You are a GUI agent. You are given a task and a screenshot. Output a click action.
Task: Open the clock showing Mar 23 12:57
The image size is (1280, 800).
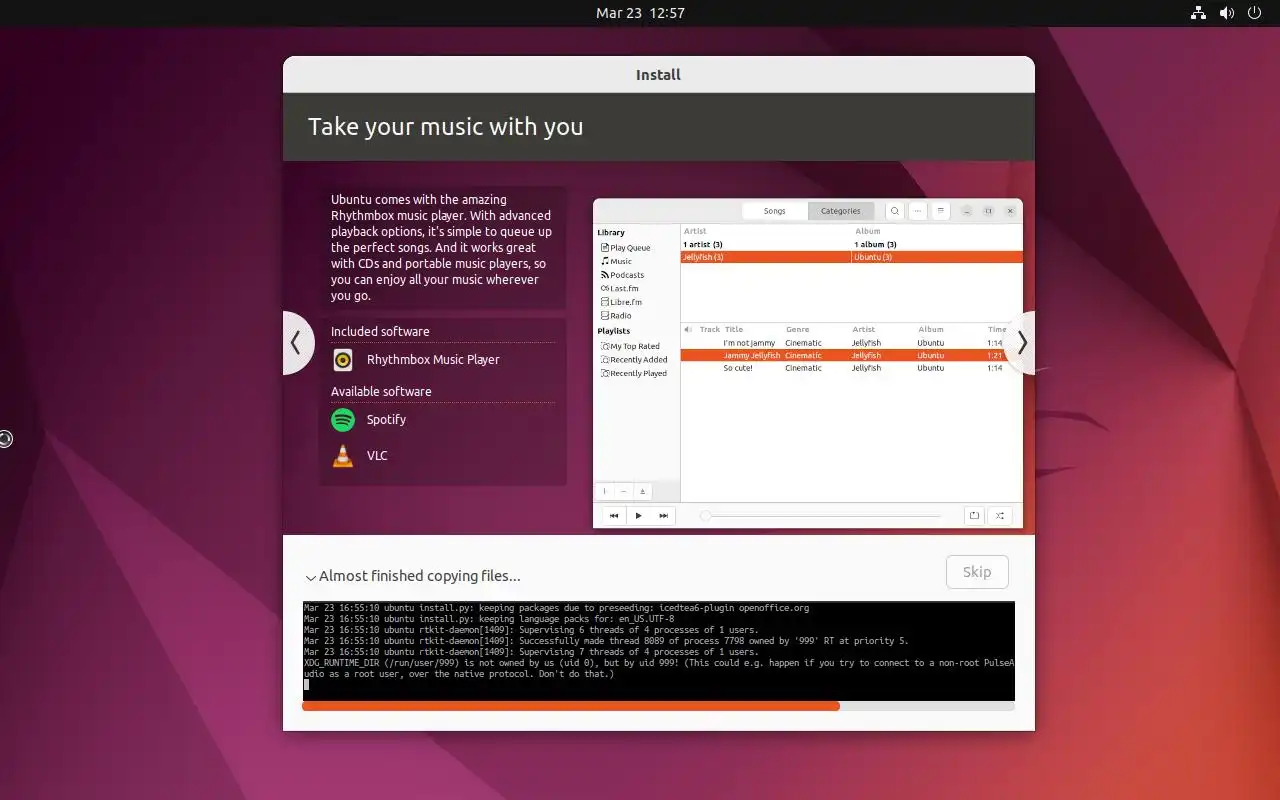640,13
